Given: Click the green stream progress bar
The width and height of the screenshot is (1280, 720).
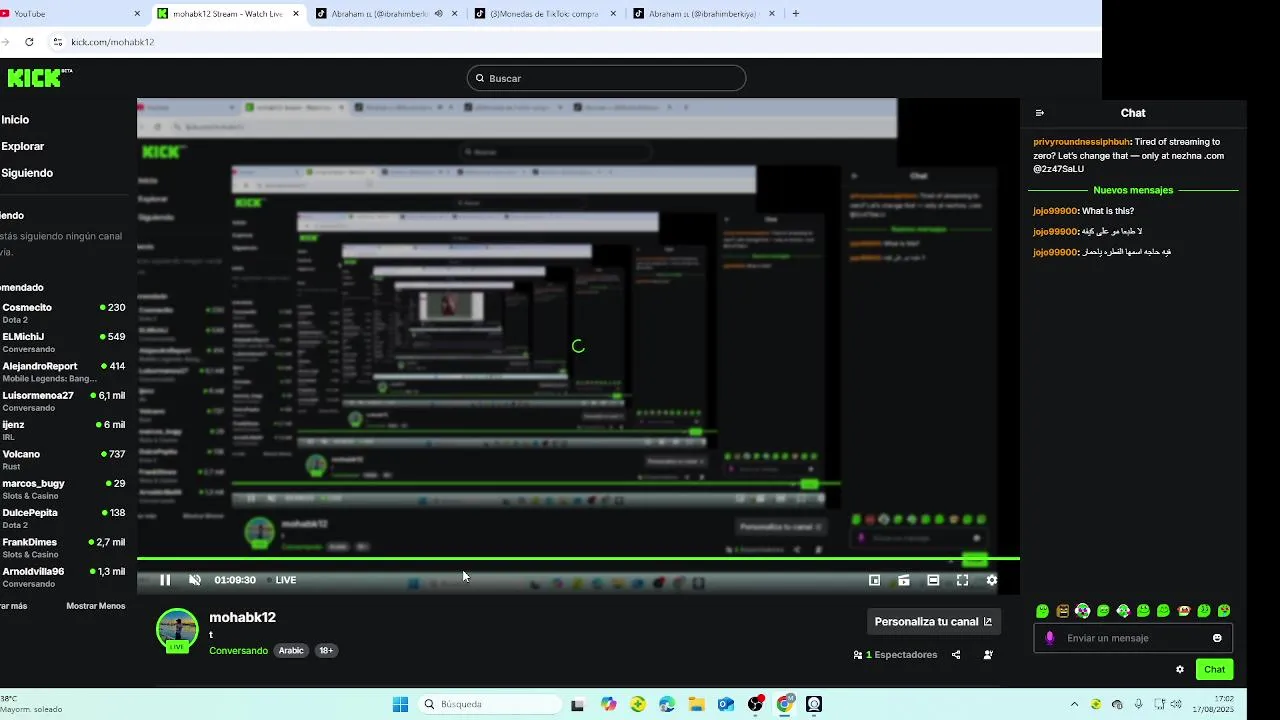Looking at the screenshot, I should 578,558.
